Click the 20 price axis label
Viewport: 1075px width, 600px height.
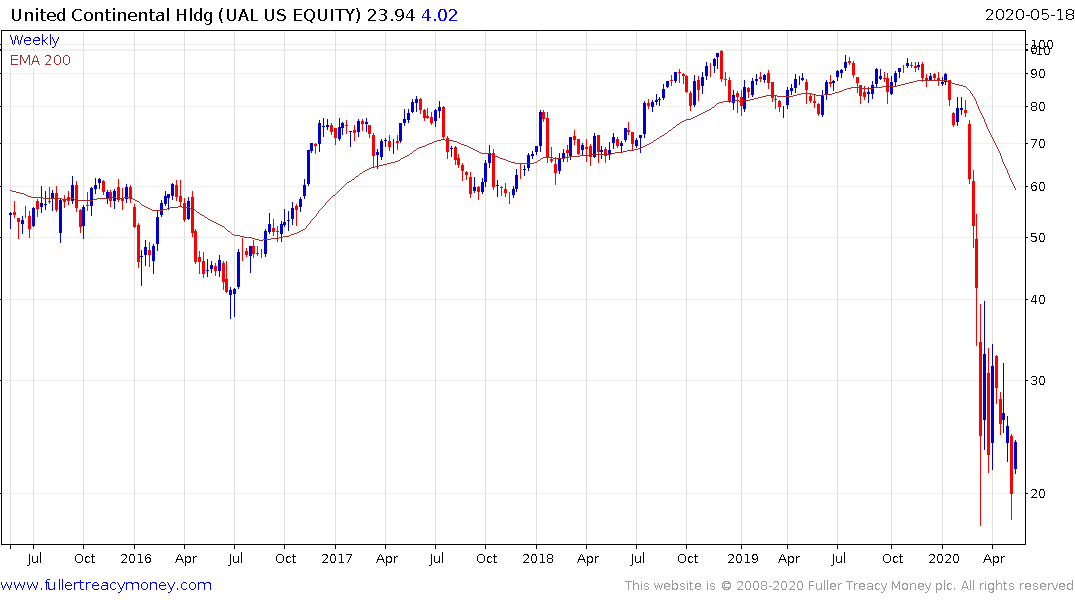[1037, 493]
